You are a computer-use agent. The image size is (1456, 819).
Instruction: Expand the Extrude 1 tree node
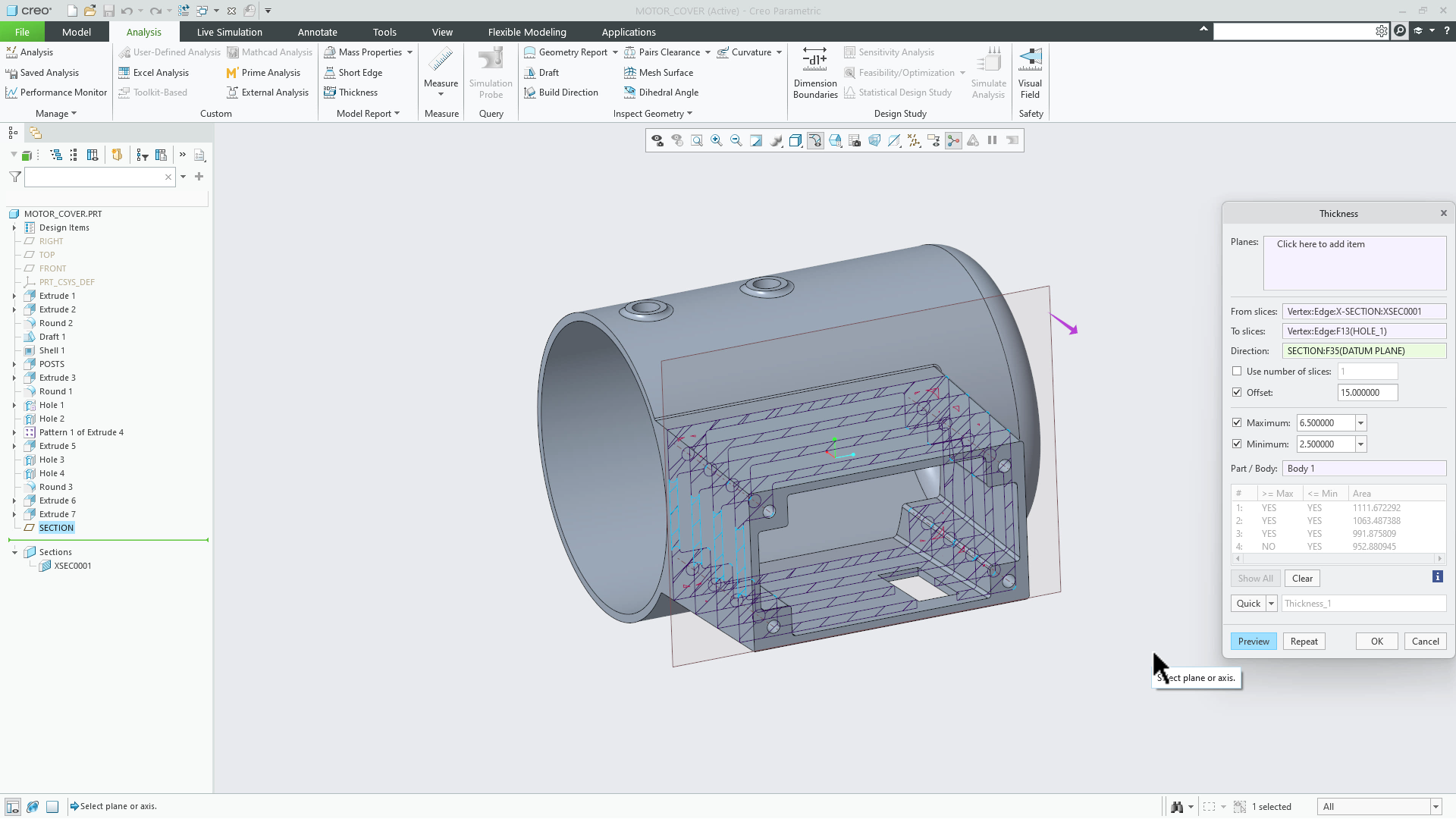click(x=13, y=296)
